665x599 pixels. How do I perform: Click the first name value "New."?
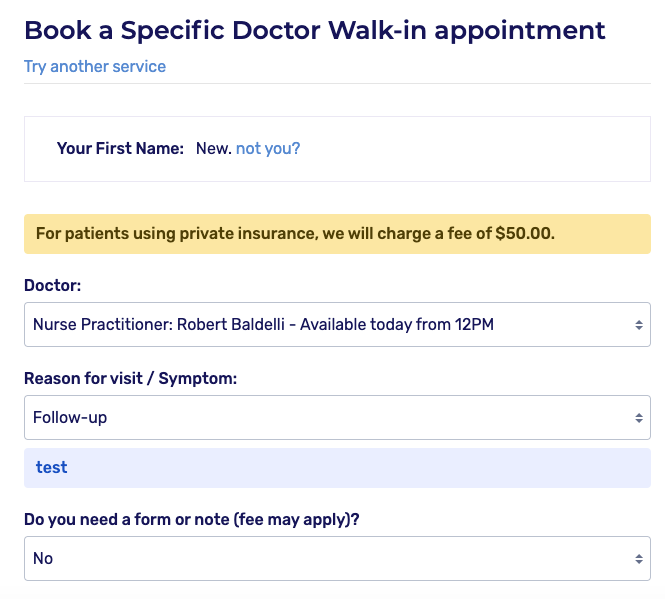point(213,148)
